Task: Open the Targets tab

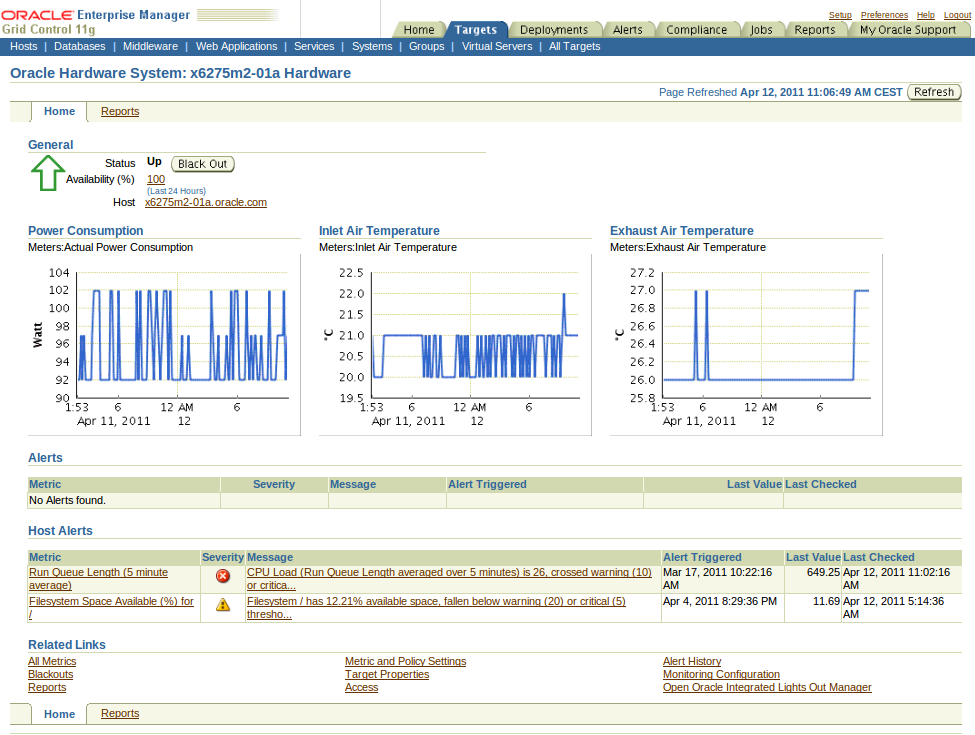Action: (476, 29)
